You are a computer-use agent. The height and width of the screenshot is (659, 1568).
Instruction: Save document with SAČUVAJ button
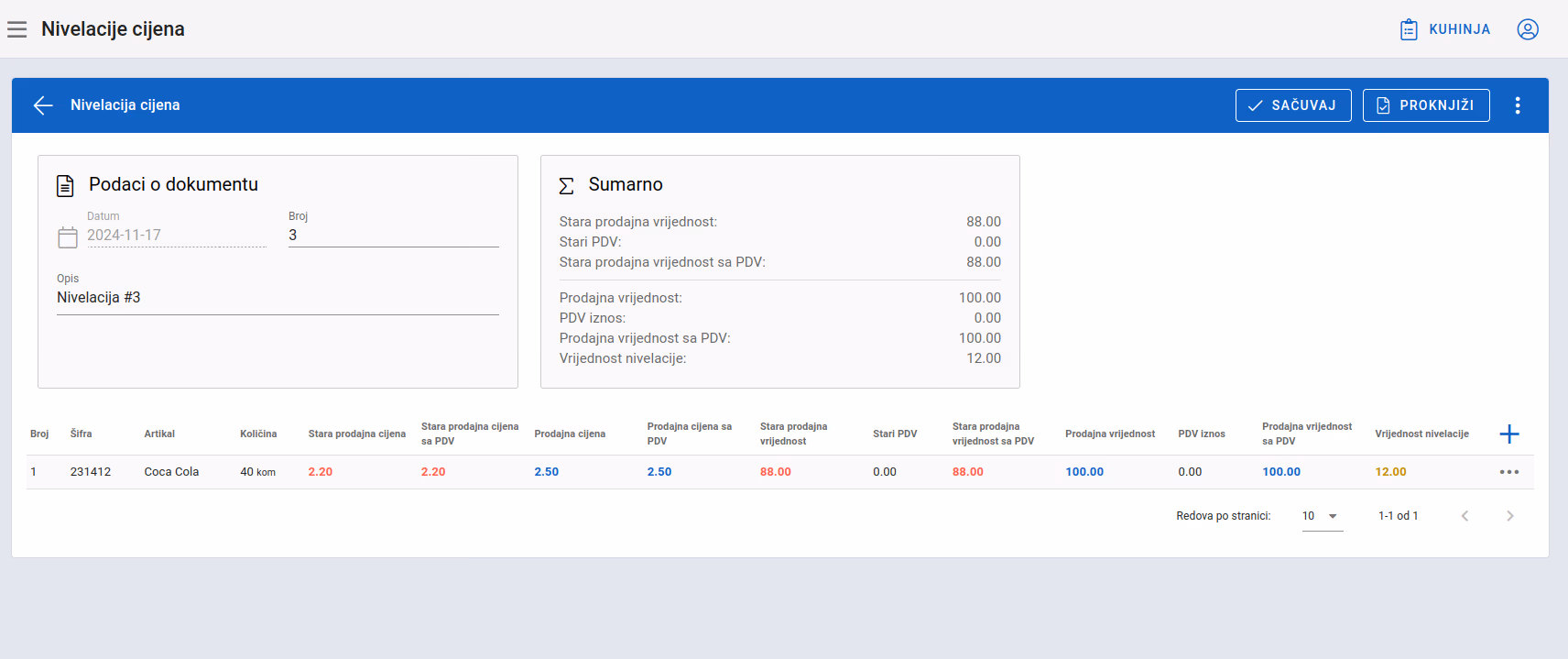coord(1293,105)
